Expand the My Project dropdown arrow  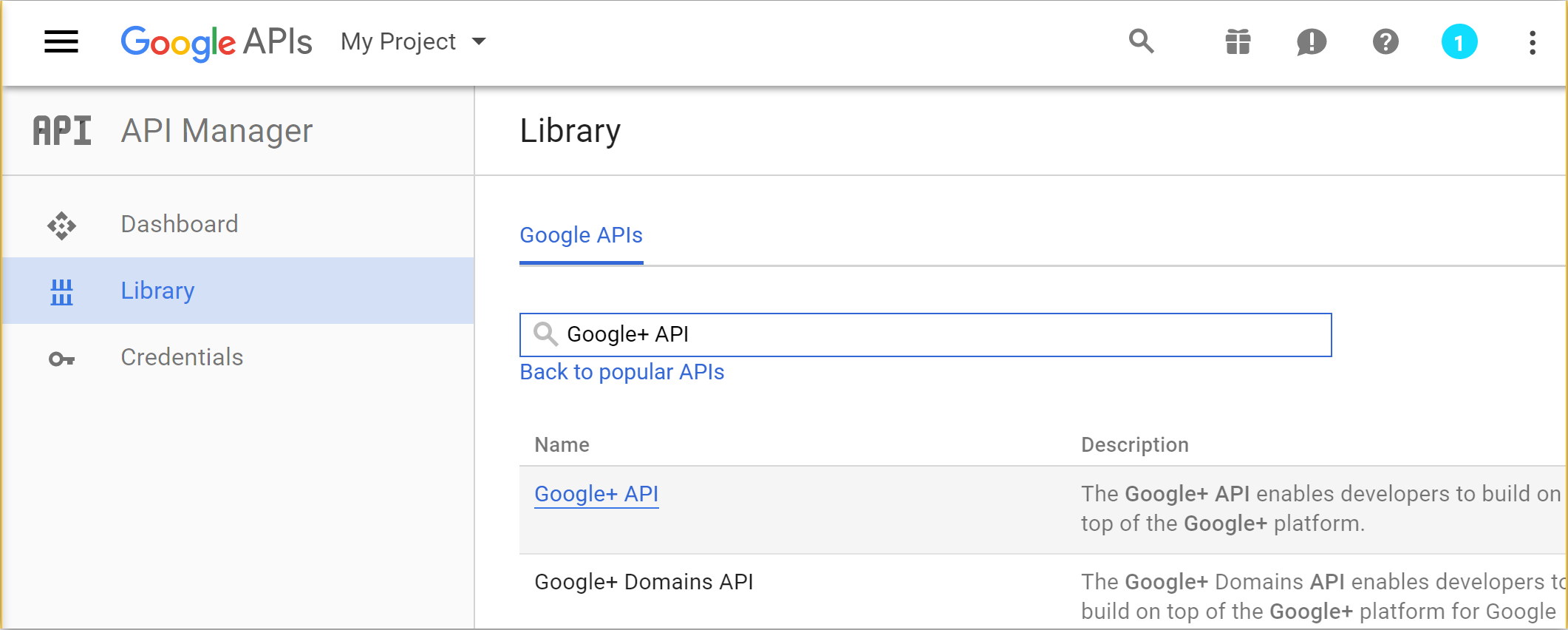pyautogui.click(x=479, y=41)
